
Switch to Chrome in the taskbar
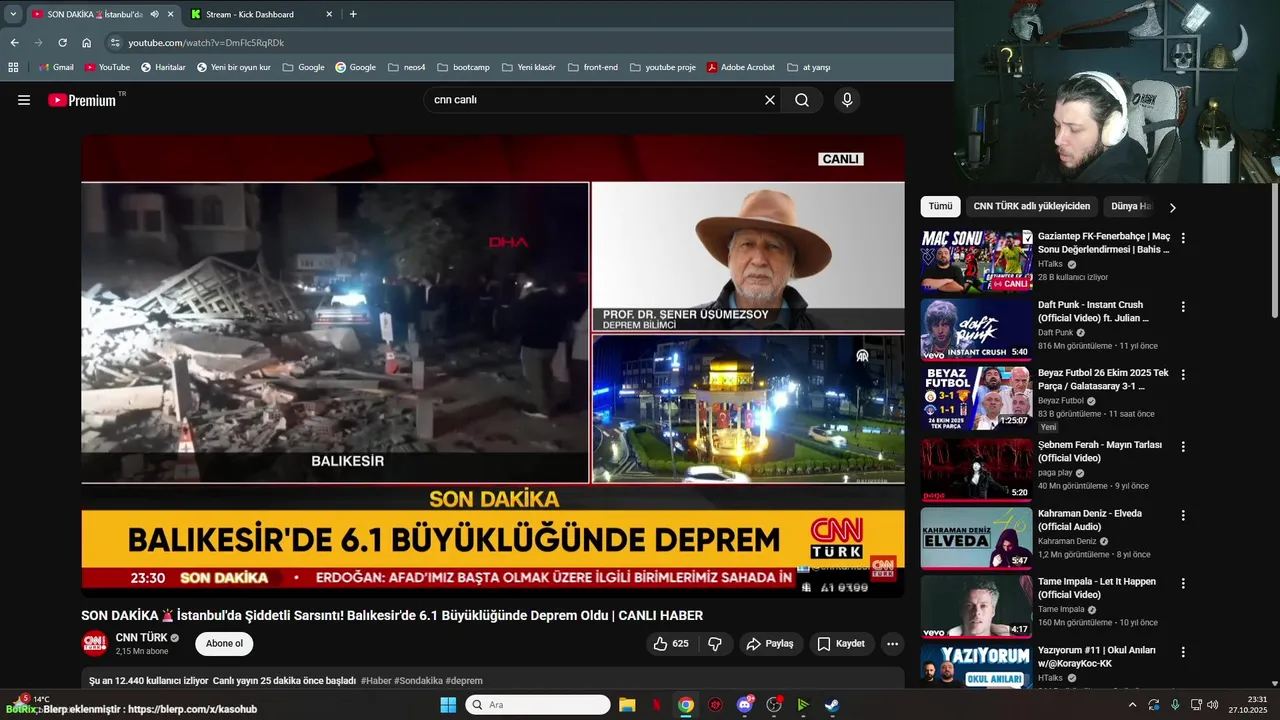coord(686,705)
